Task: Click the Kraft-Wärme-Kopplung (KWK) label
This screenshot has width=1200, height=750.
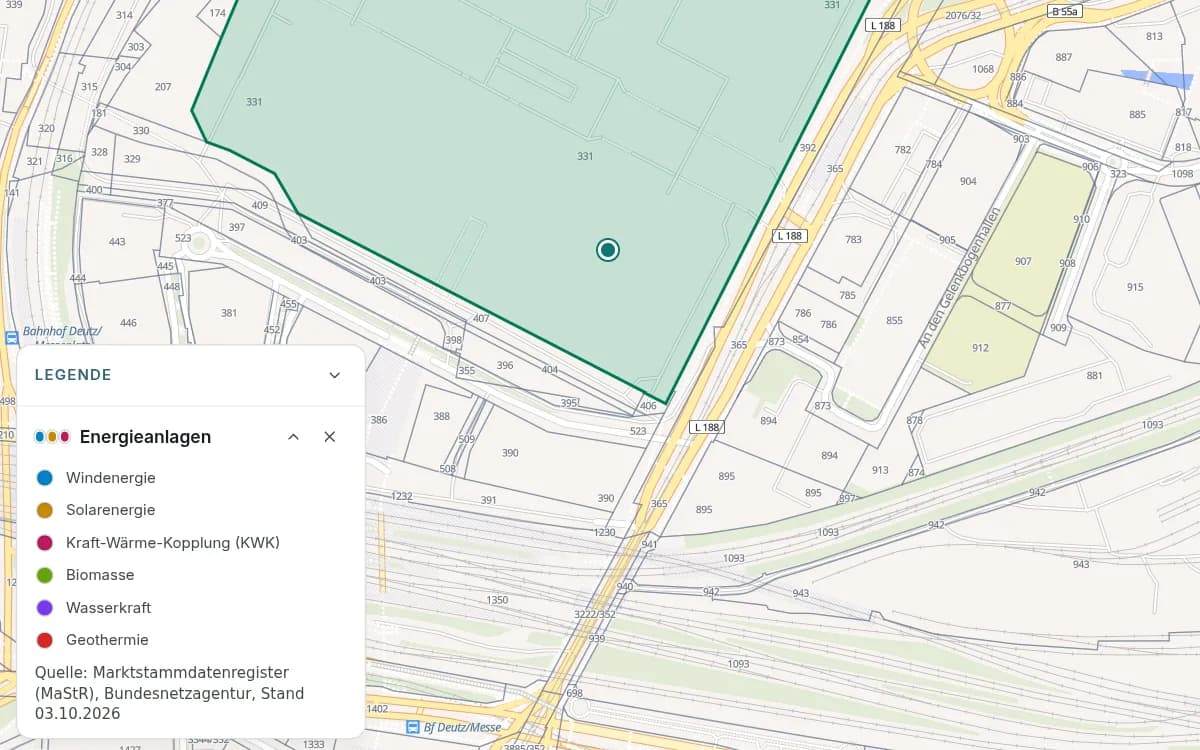Action: pyautogui.click(x=173, y=543)
